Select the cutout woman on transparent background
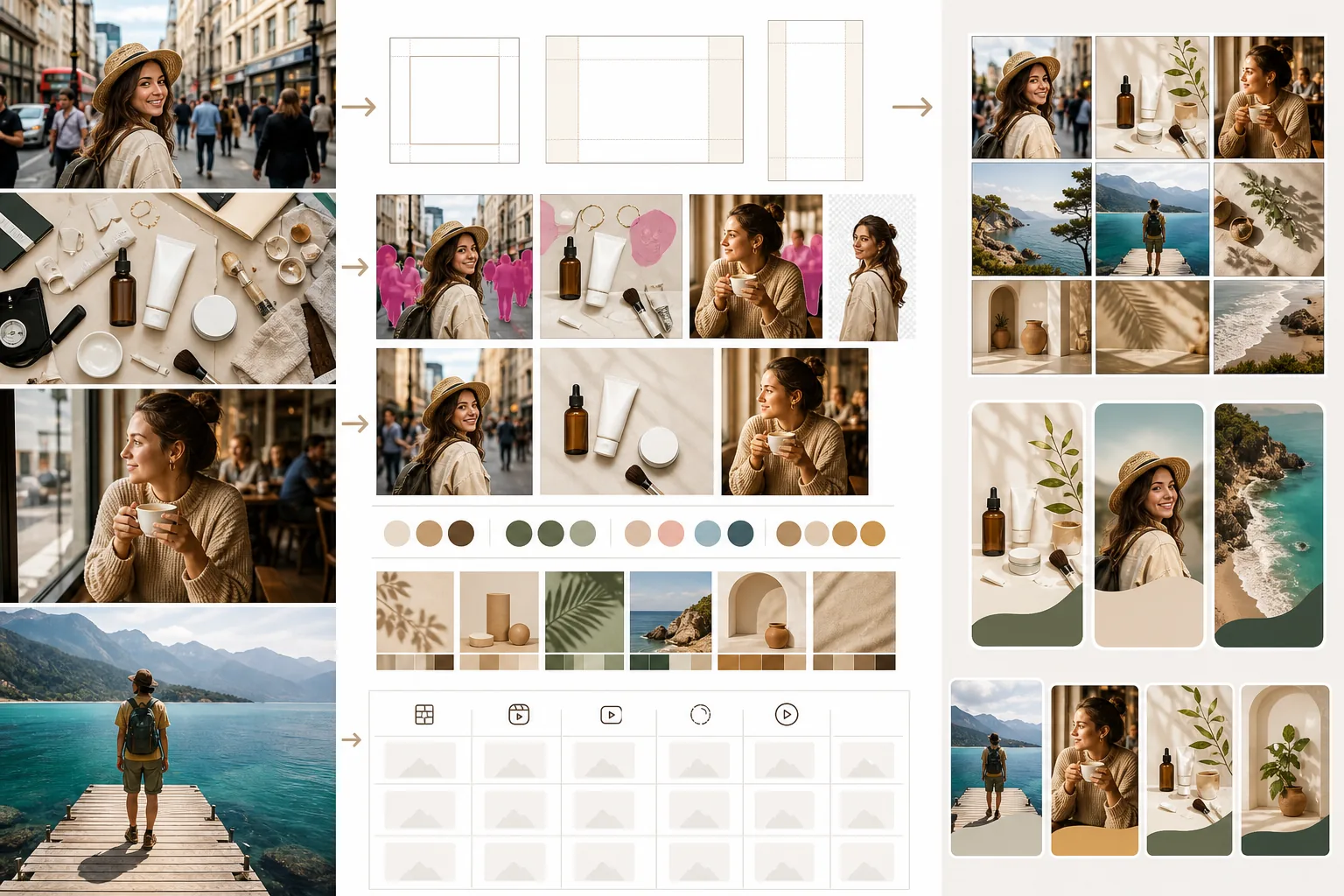 871,268
